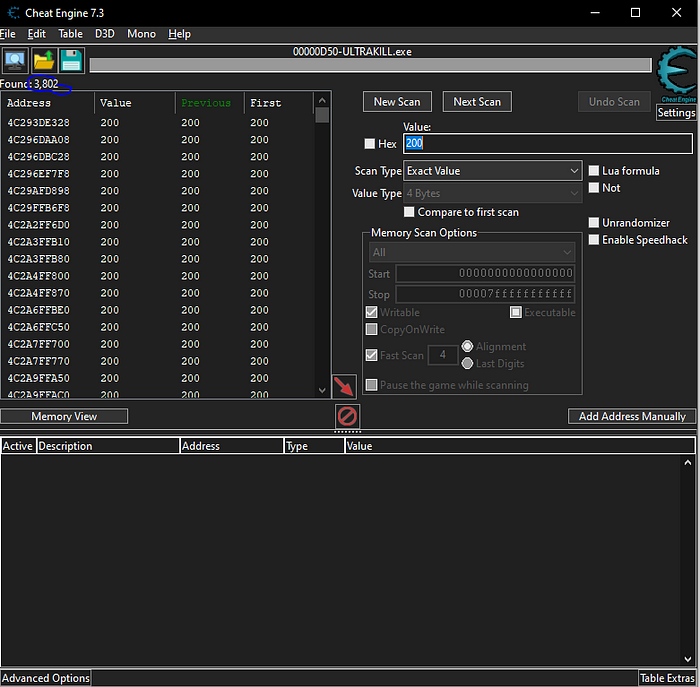Click the Value input field
Viewport: 700px width, 687px height.
click(548, 143)
